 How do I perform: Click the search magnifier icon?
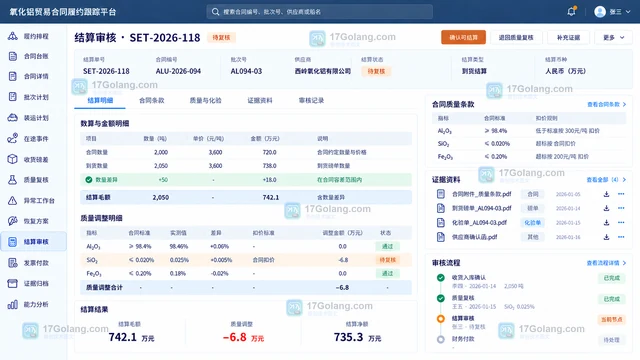click(x=216, y=12)
